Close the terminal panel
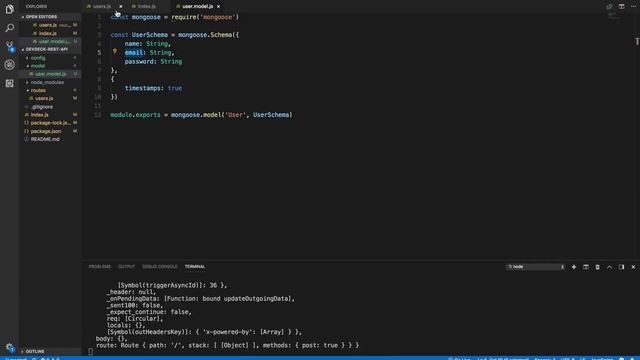The height and width of the screenshot is (360, 640). coord(633,267)
